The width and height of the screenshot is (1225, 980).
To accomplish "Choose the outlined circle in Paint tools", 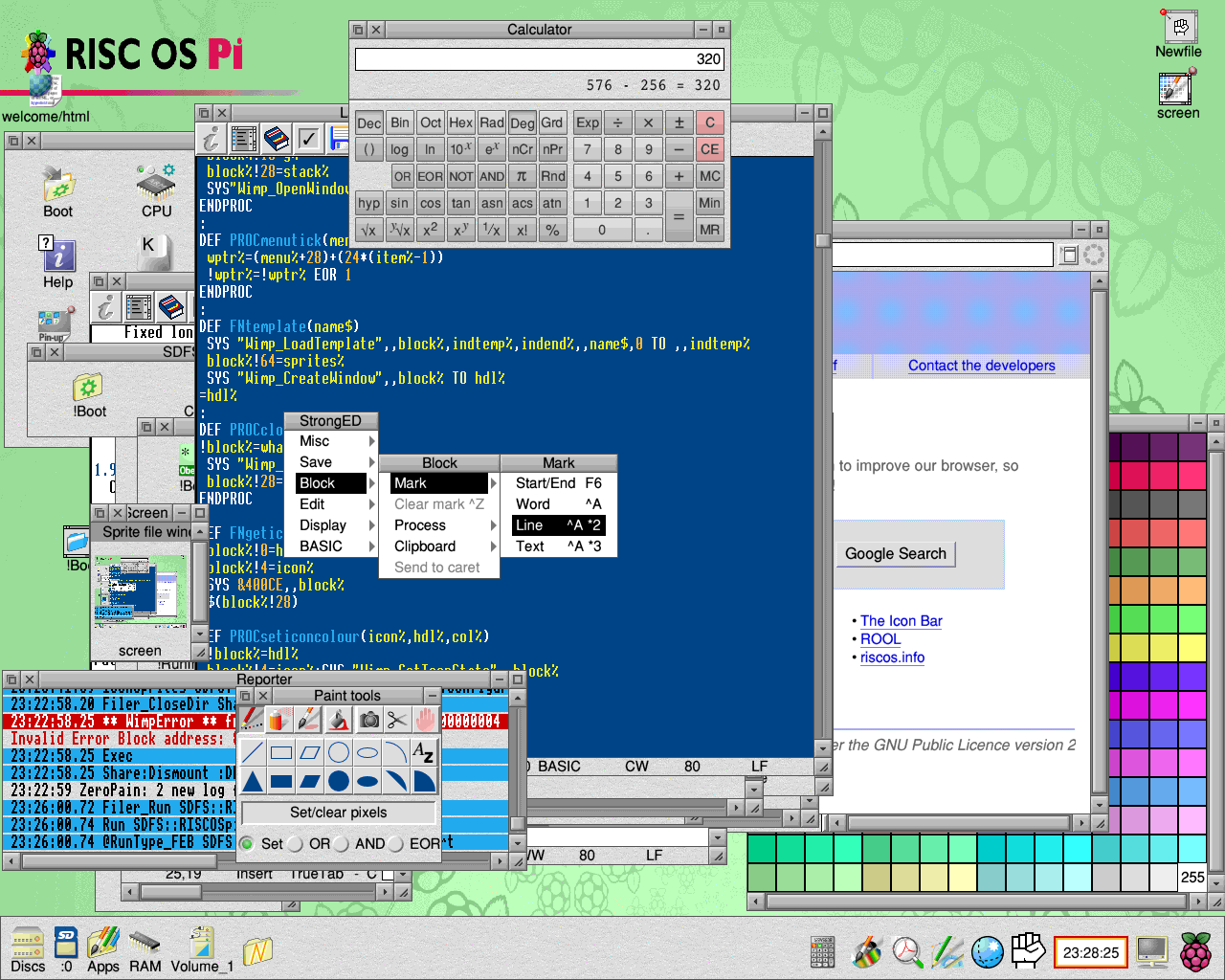I will coord(339,753).
